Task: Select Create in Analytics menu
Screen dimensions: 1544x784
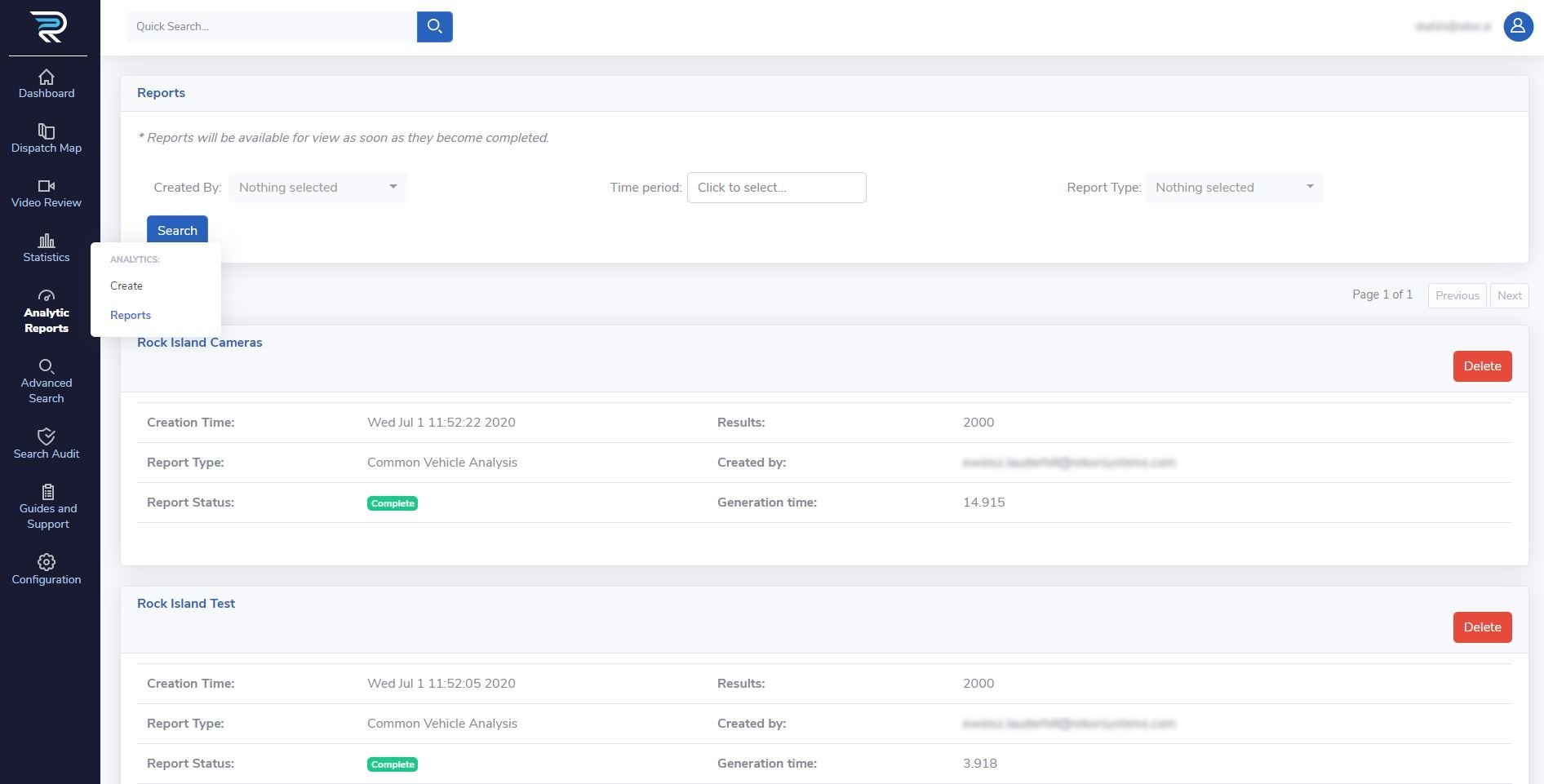Action: pos(126,286)
